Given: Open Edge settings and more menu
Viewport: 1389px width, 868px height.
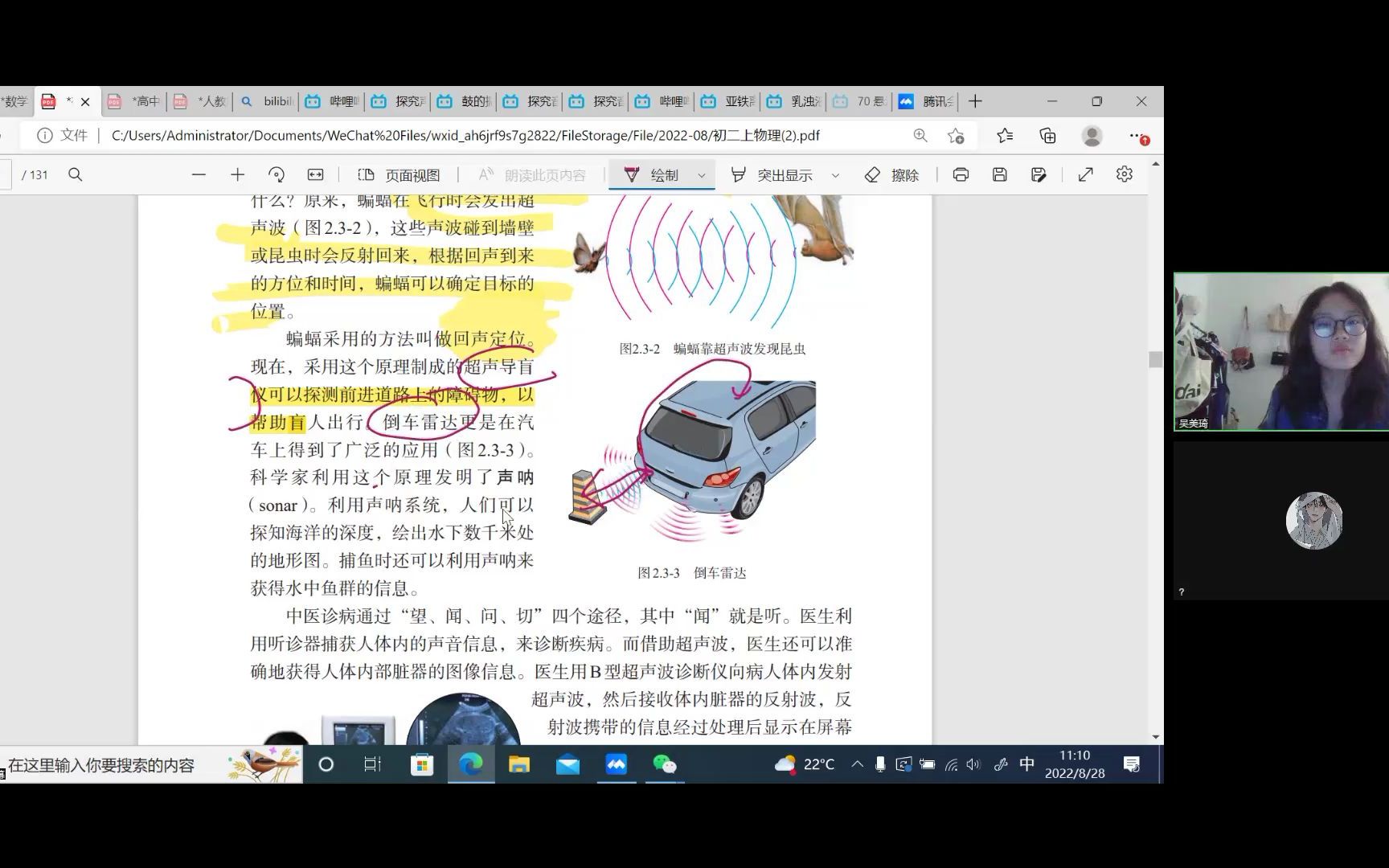Looking at the screenshot, I should coord(1137,136).
